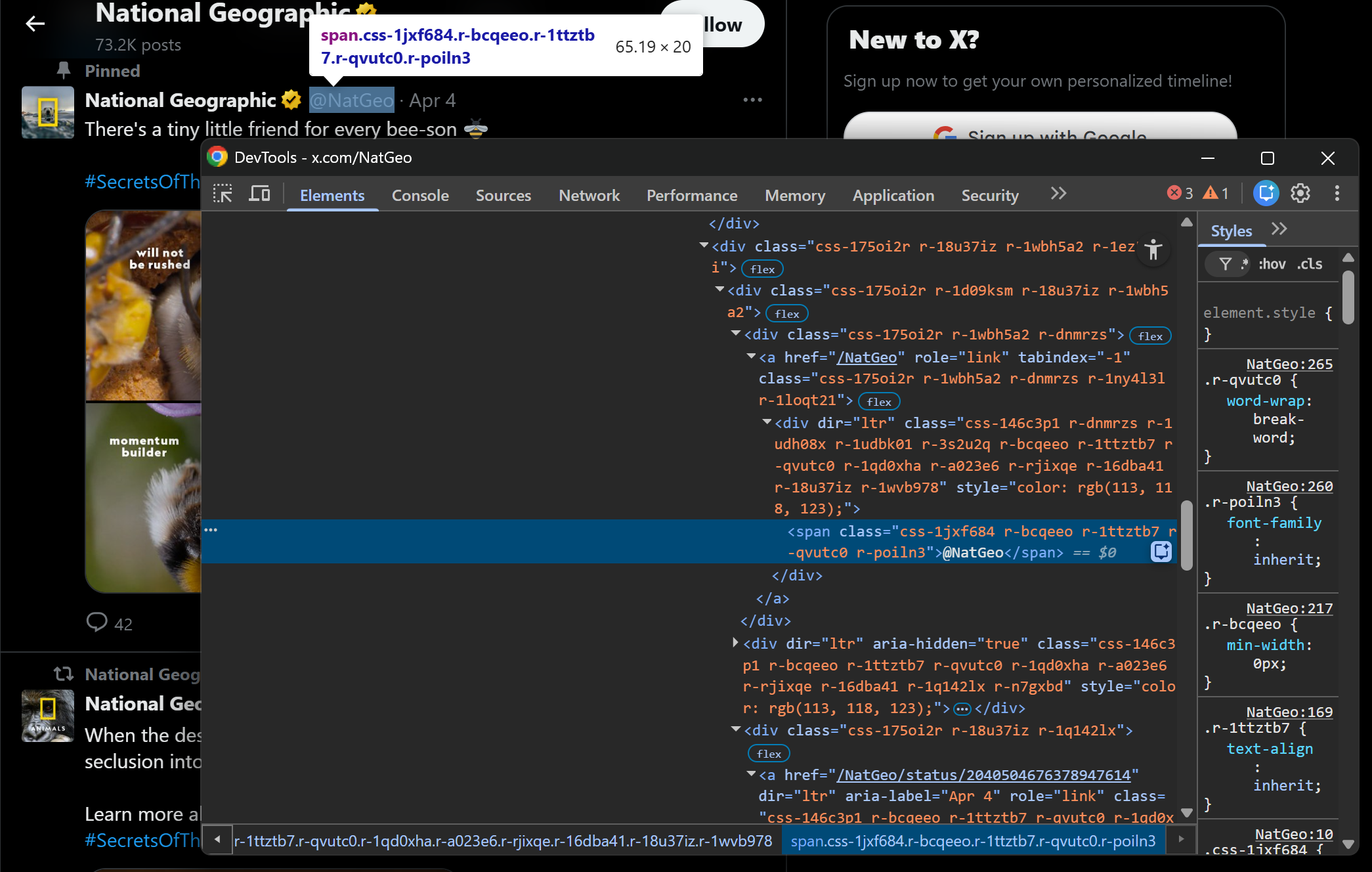The height and width of the screenshot is (872, 1372).
Task: Switch to the Console tab
Action: (420, 195)
